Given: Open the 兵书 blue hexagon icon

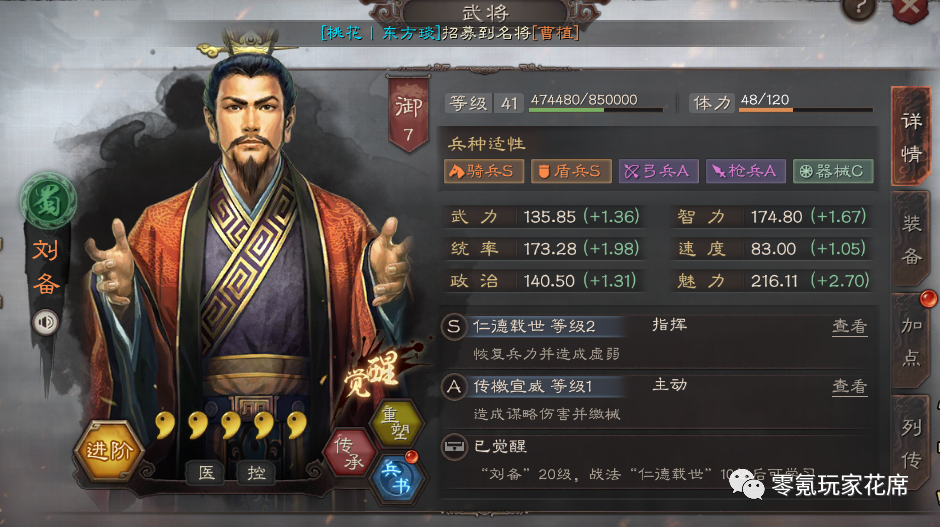Looking at the screenshot, I should point(396,478).
